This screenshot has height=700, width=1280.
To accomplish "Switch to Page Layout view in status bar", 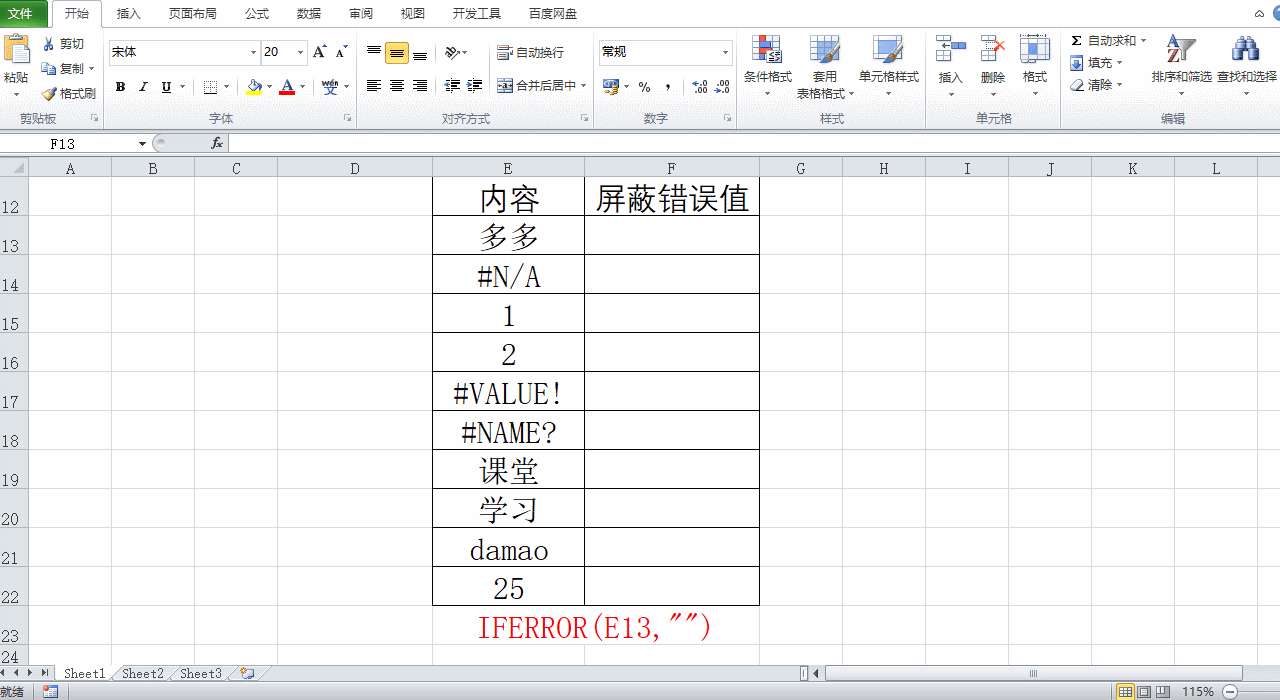I will coord(1145,692).
